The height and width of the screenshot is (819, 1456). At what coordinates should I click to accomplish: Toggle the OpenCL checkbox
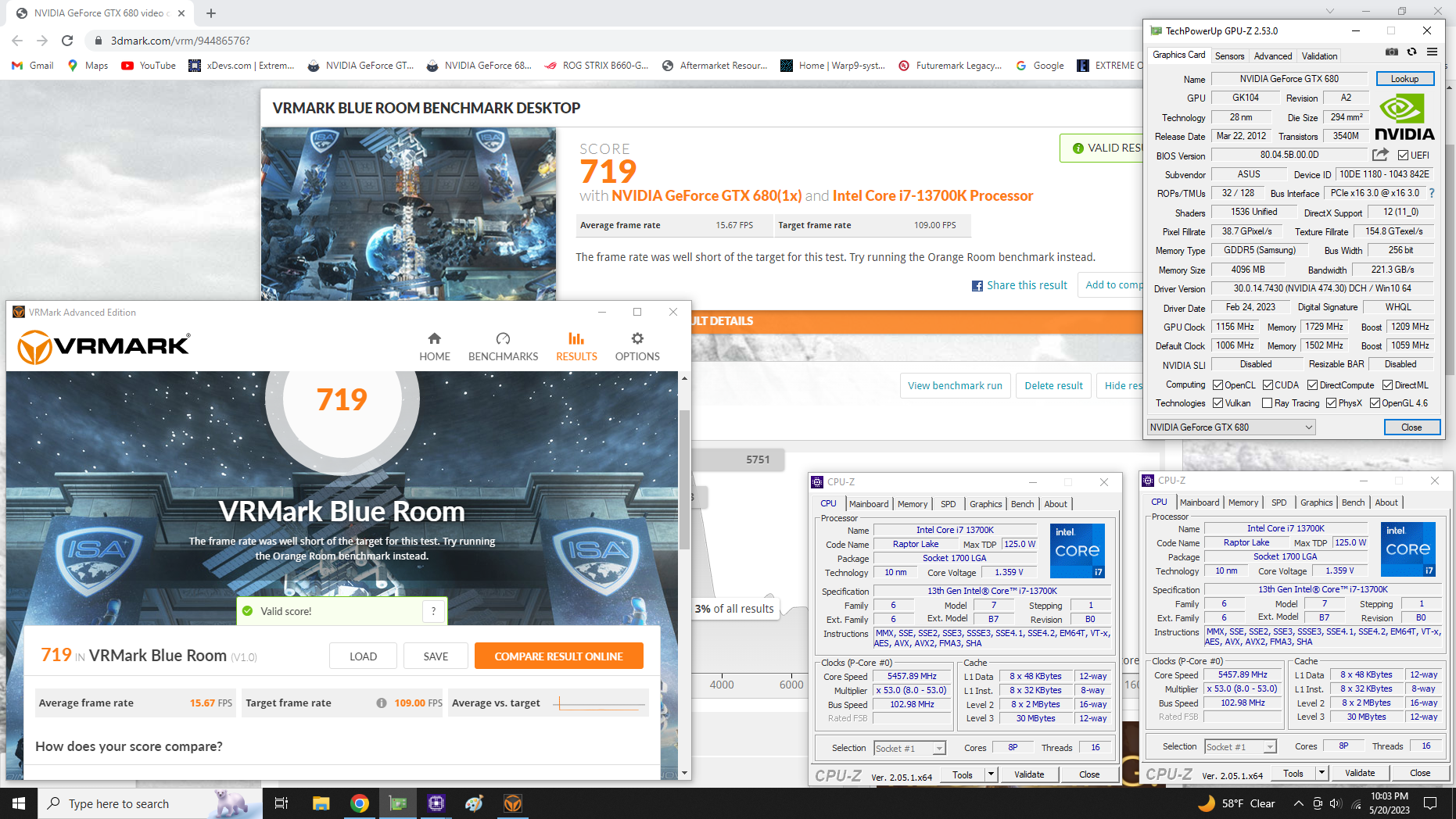(x=1218, y=385)
